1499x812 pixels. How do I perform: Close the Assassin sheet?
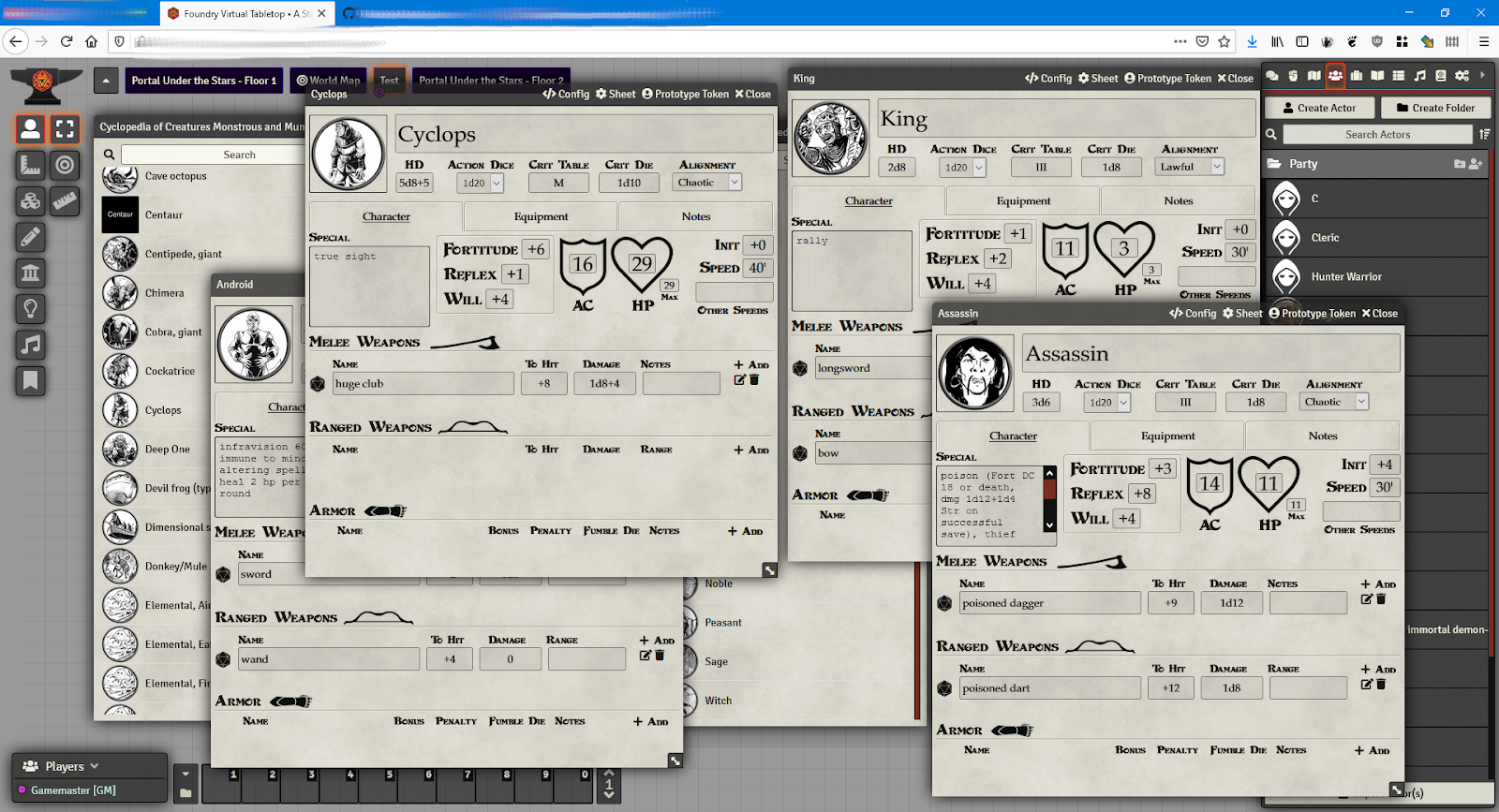1379,314
